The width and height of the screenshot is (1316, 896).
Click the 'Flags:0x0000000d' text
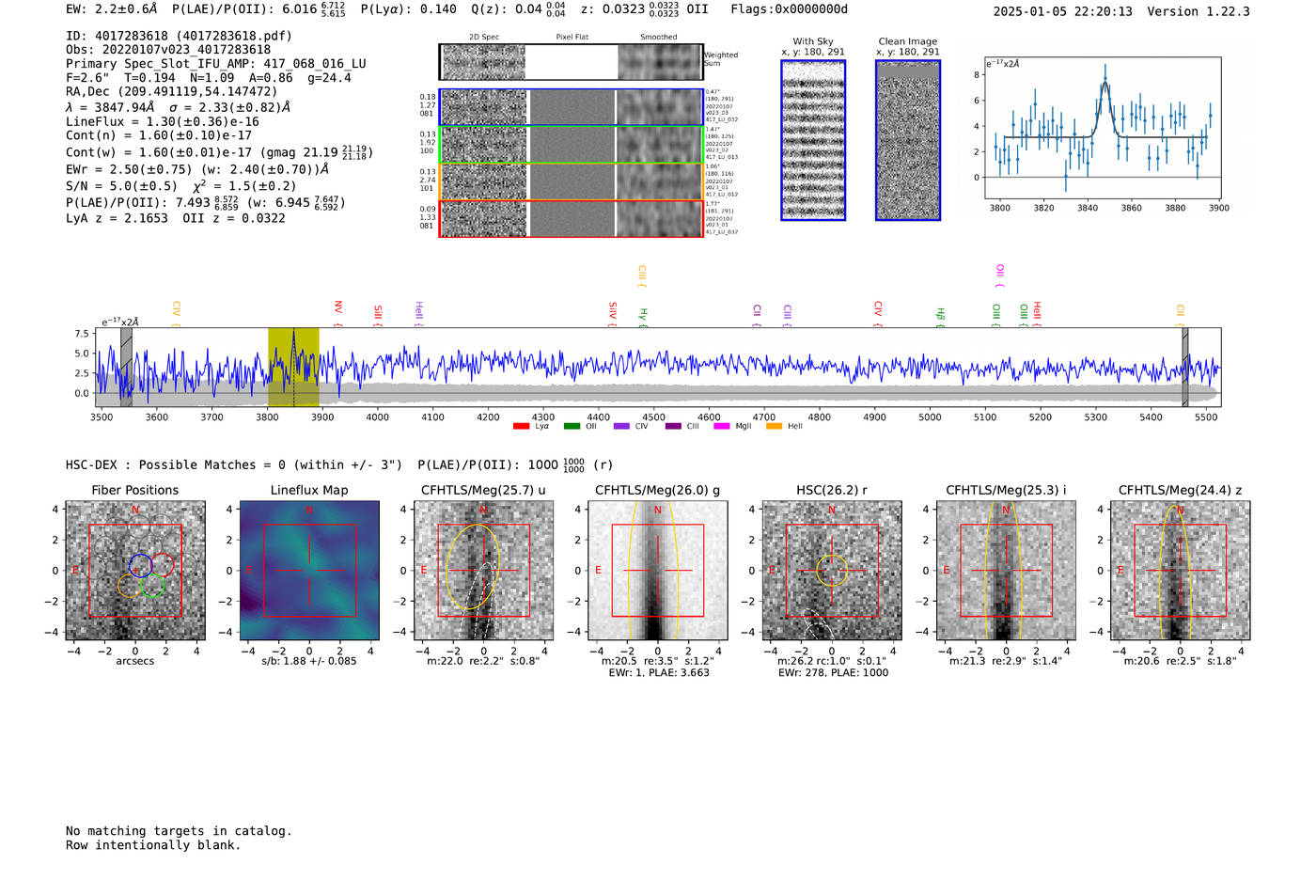click(790, 9)
